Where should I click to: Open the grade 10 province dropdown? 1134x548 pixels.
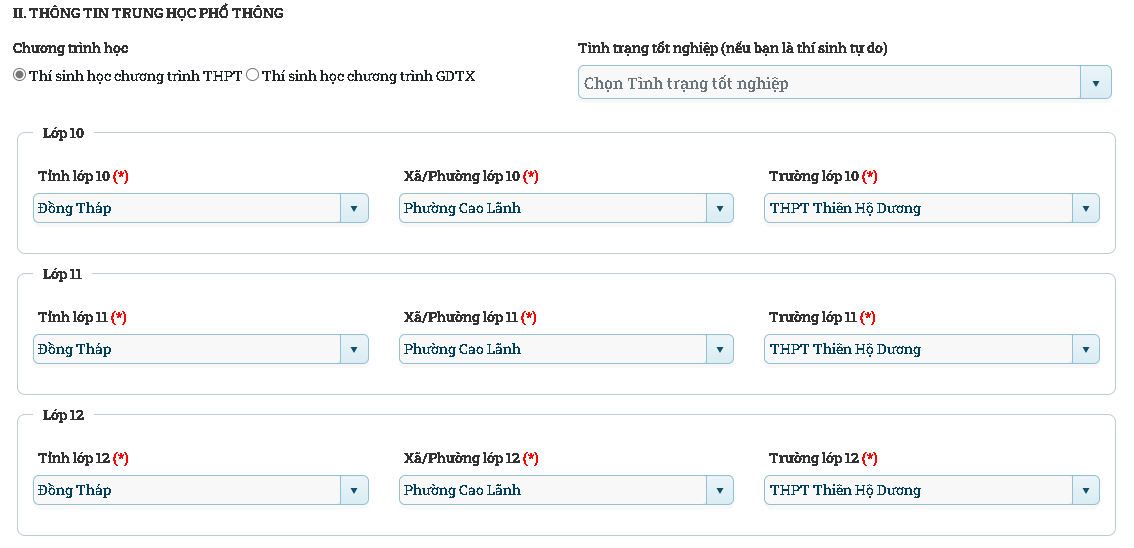(187, 208)
